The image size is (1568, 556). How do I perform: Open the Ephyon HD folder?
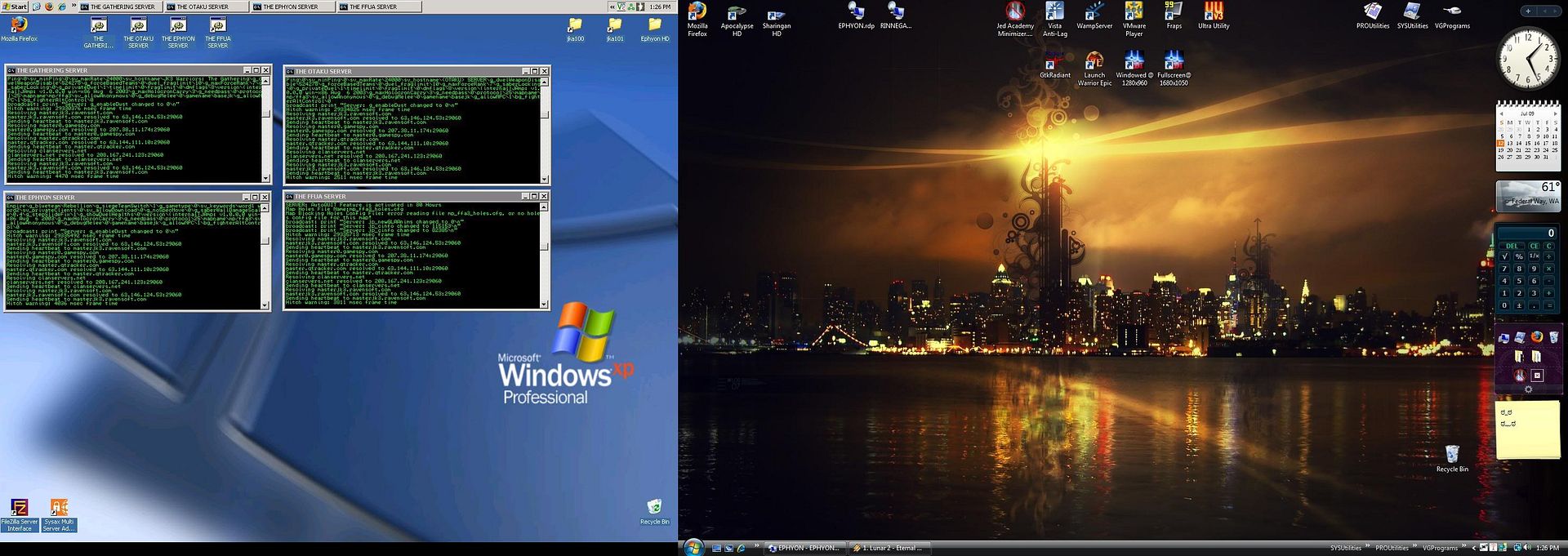pyautogui.click(x=654, y=29)
